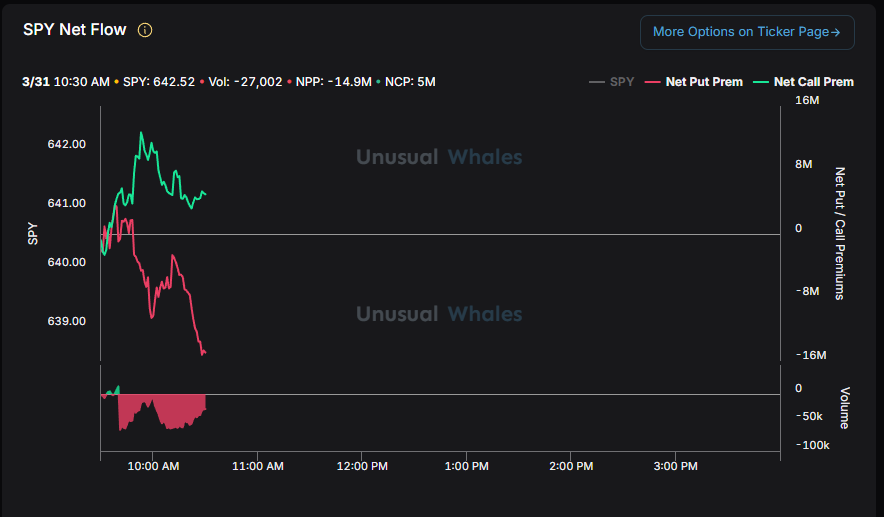Click the 12:00 PM time axis label

362,466
